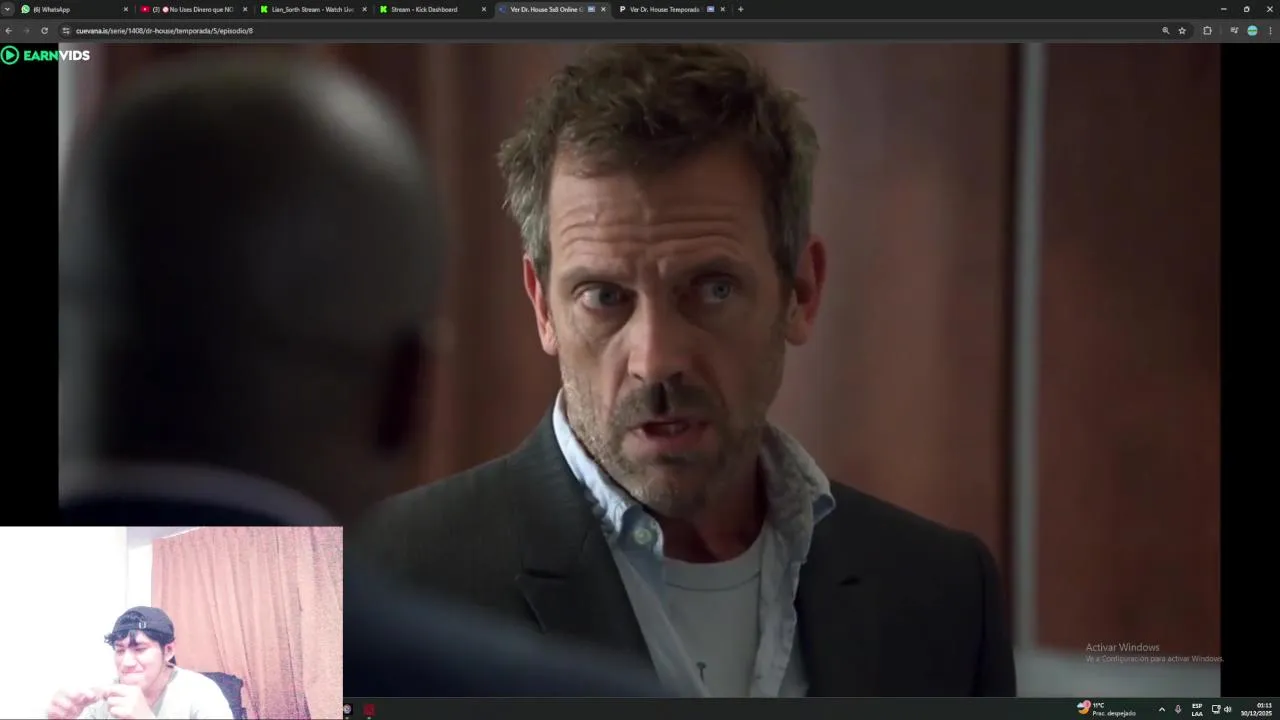This screenshot has height=720, width=1280.
Task: Open the zoom magnifier in address bar
Action: (1165, 31)
